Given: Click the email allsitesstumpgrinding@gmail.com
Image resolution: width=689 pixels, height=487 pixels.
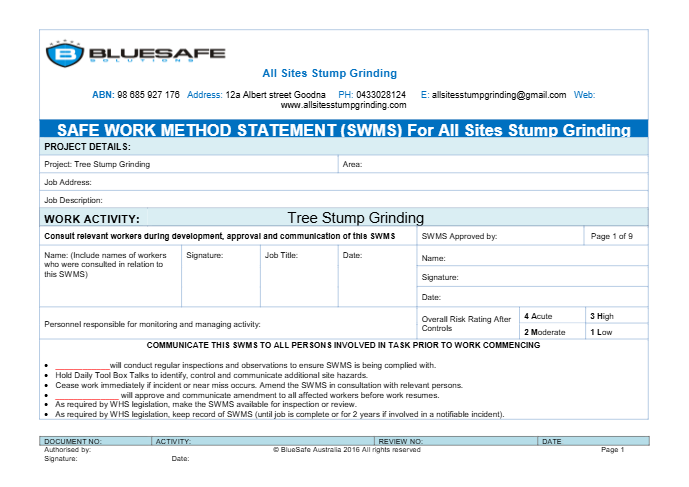Looking at the screenshot, I should coord(499,94).
